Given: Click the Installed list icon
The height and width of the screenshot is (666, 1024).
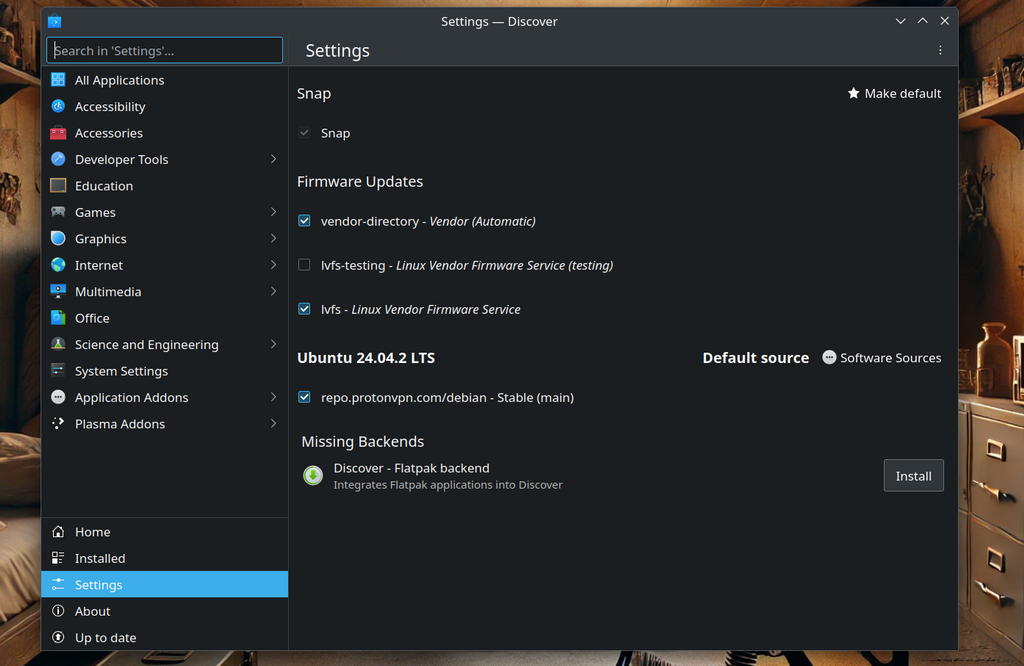Looking at the screenshot, I should pos(58,558).
